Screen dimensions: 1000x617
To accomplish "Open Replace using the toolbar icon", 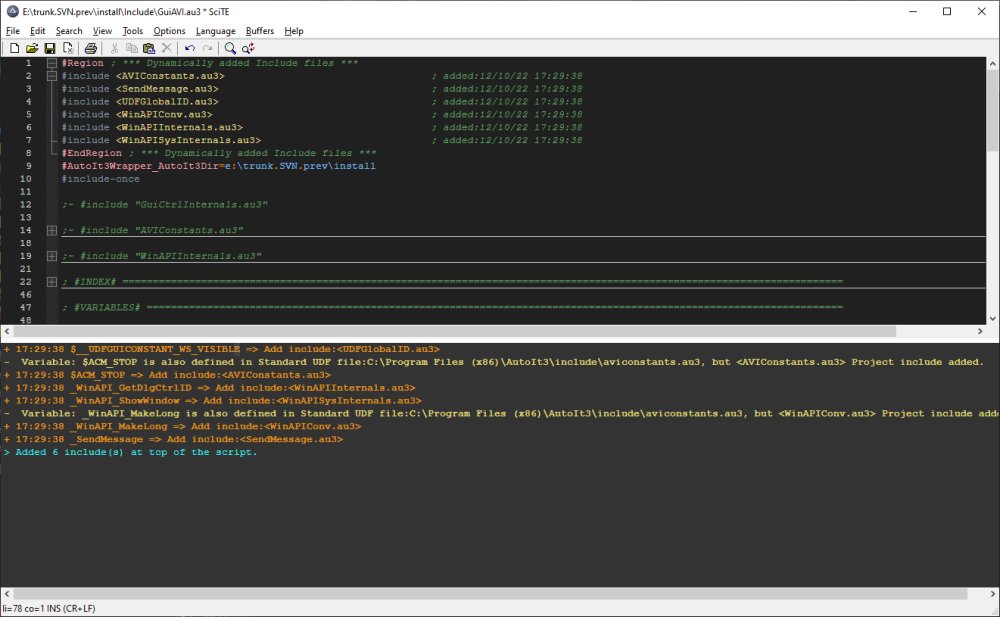I will 248,48.
